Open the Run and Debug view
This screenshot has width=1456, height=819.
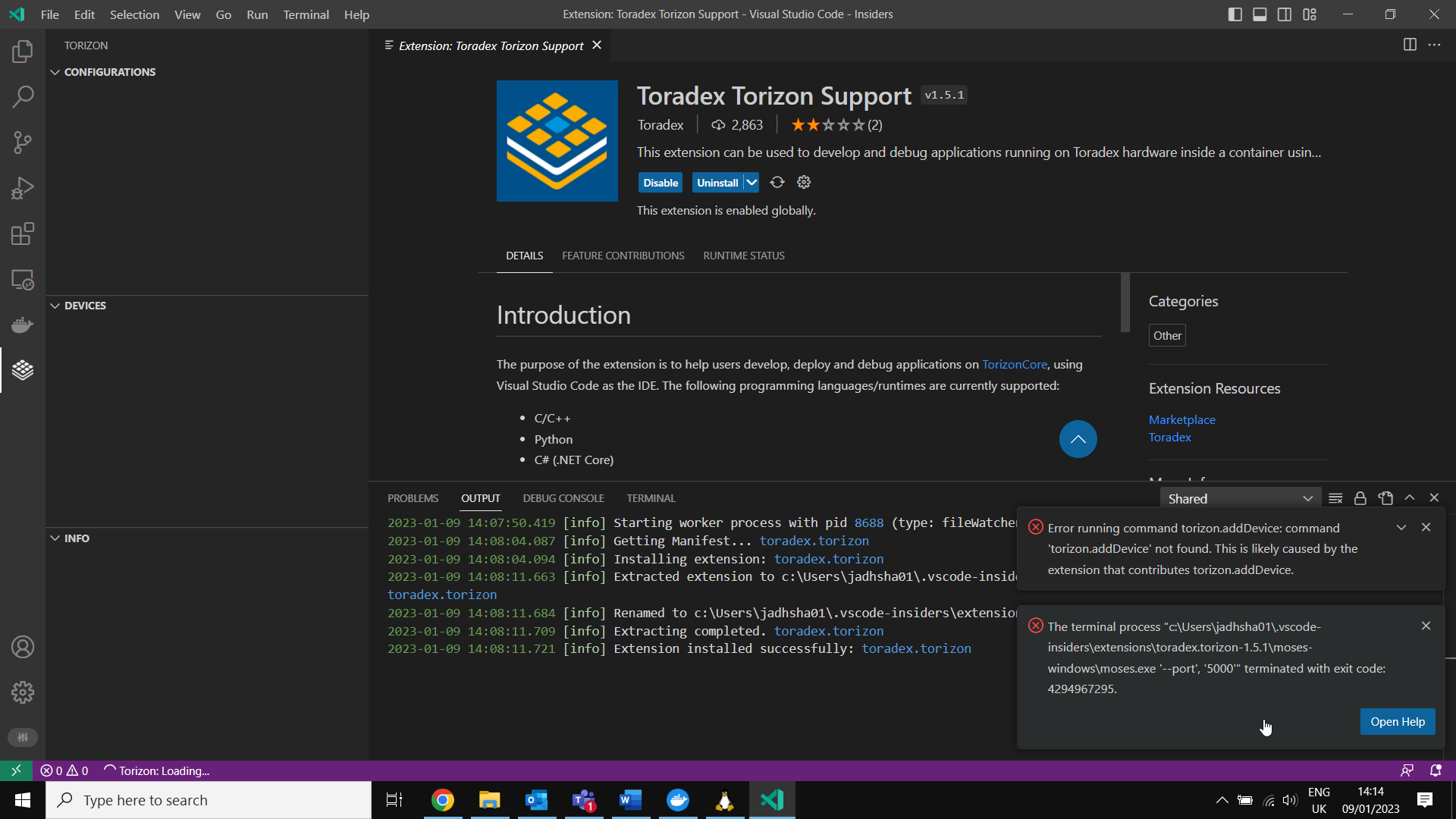[23, 188]
